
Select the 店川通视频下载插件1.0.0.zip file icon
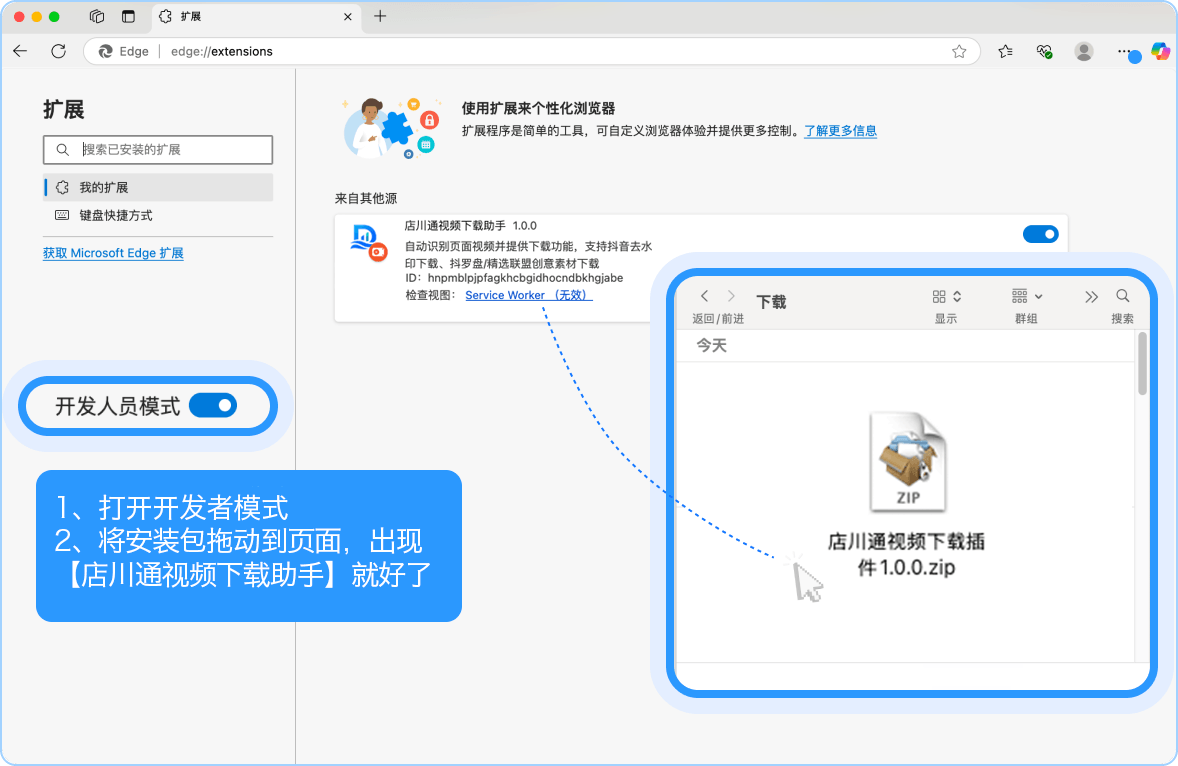tap(908, 463)
